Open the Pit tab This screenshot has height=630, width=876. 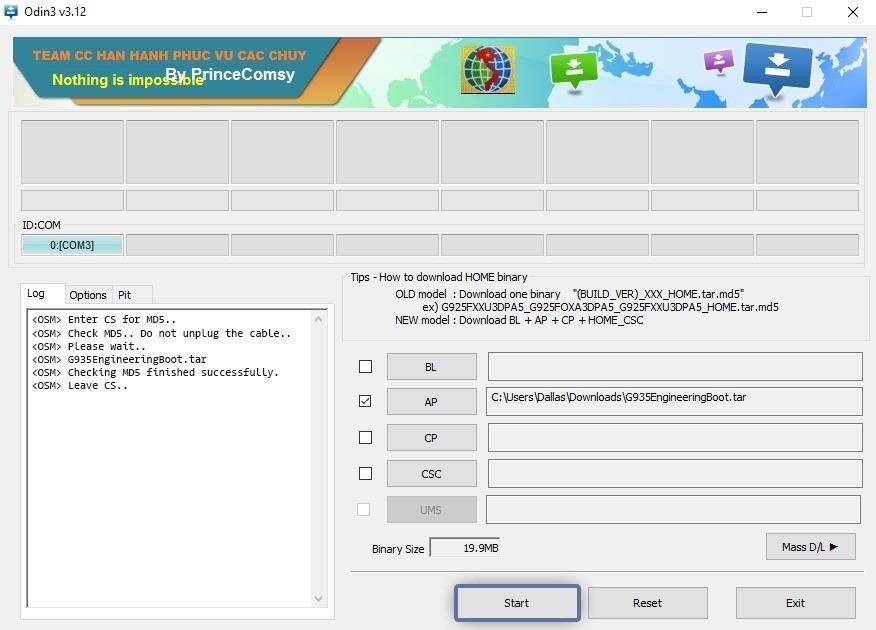click(125, 295)
